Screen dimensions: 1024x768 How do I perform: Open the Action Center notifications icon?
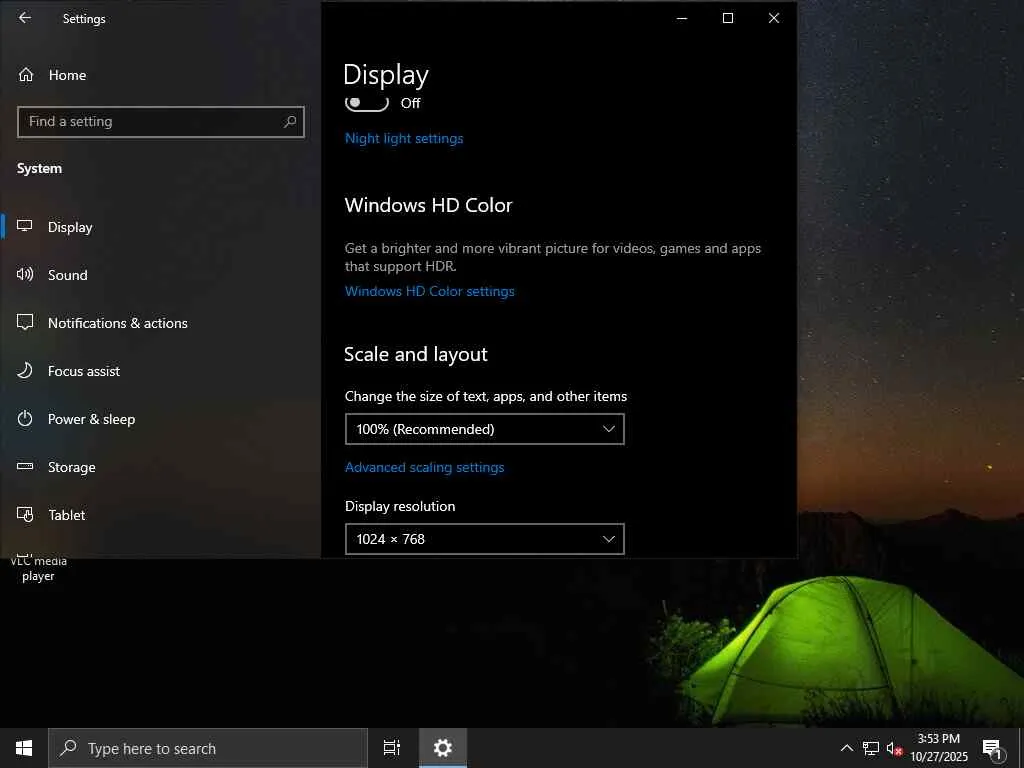click(992, 749)
